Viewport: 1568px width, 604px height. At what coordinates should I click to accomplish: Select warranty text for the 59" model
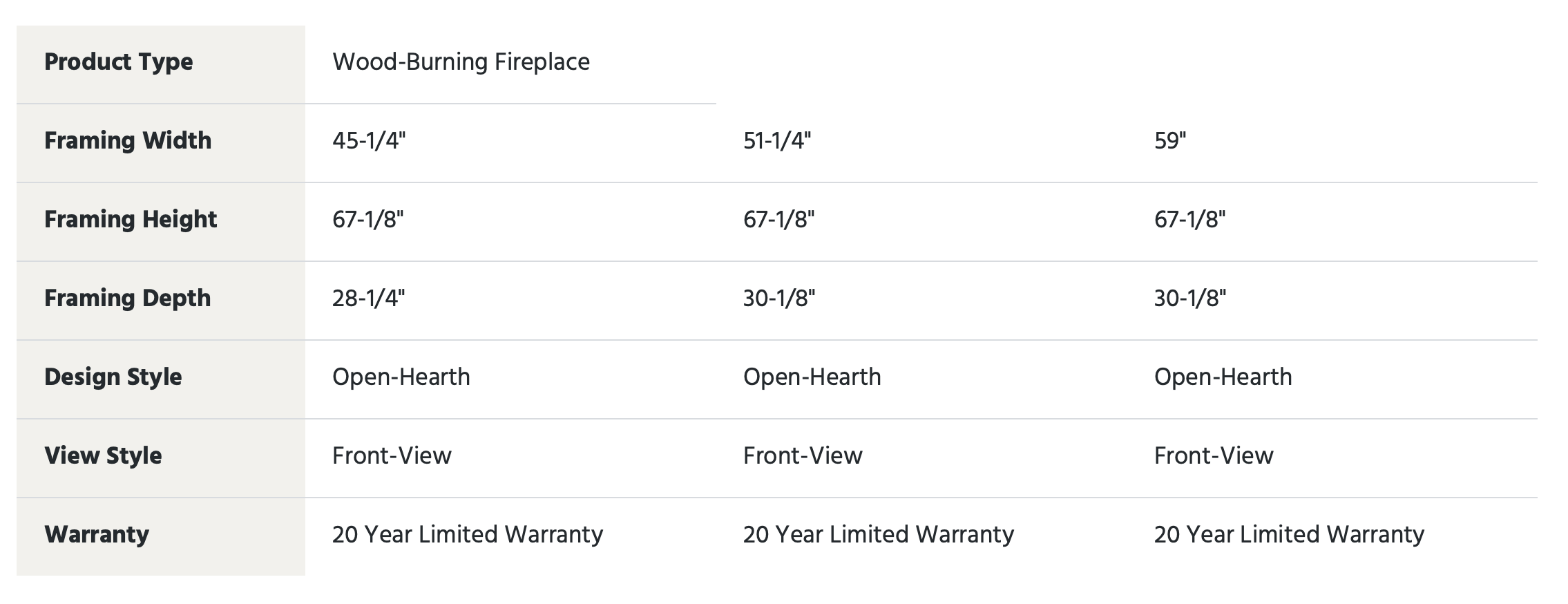(x=1289, y=535)
